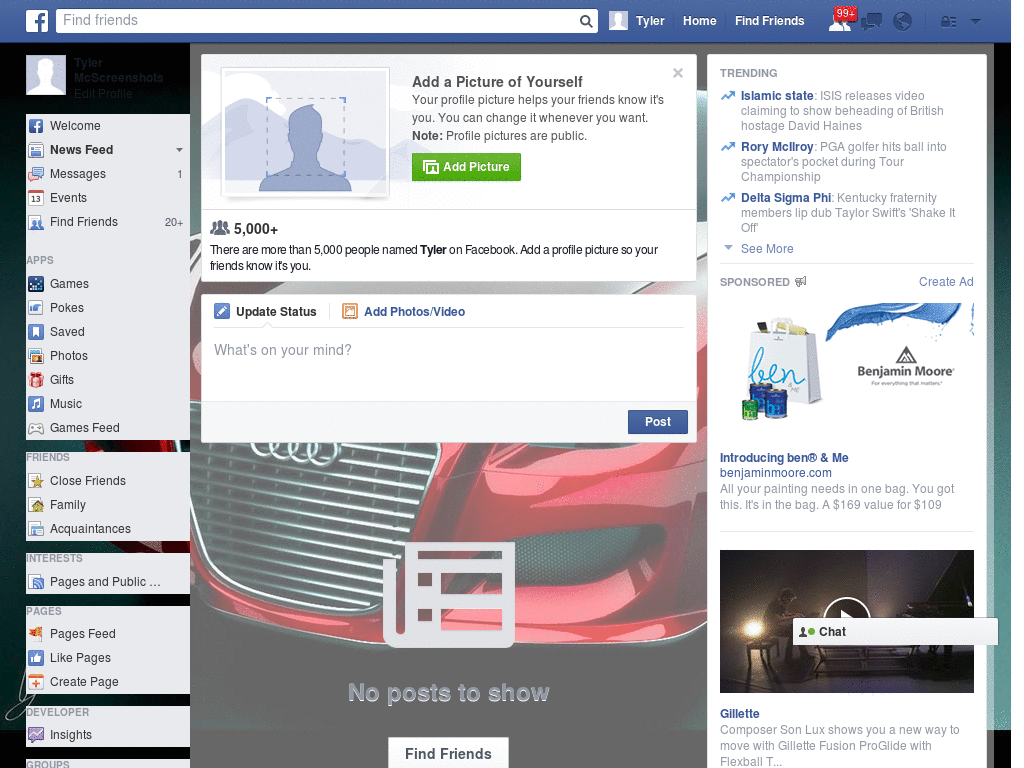The width and height of the screenshot is (1024, 768).
Task: Click Home in the top menu bar
Action: tap(699, 20)
